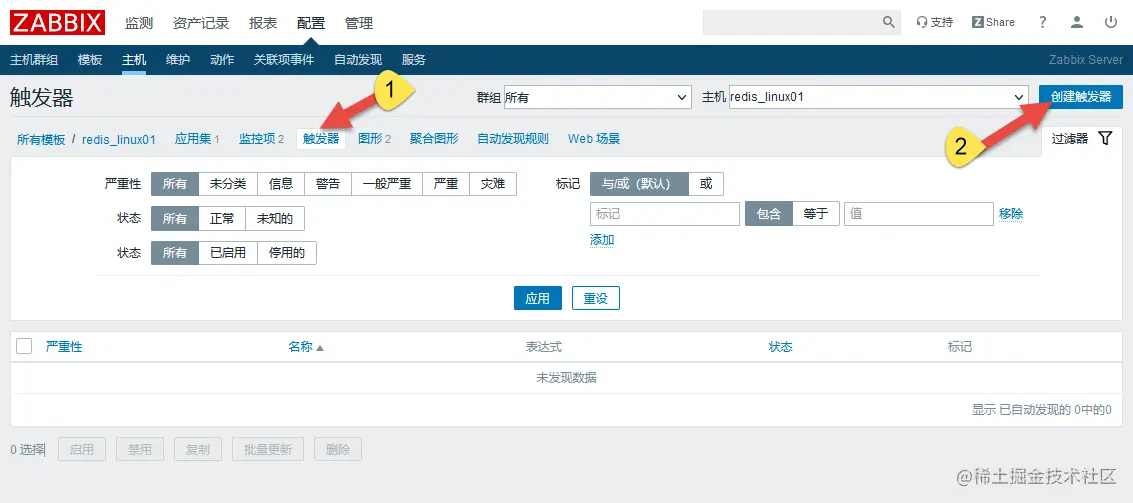1133x503 pixels.
Task: Switch to 自动发现规则 tab
Action: [x=513, y=139]
